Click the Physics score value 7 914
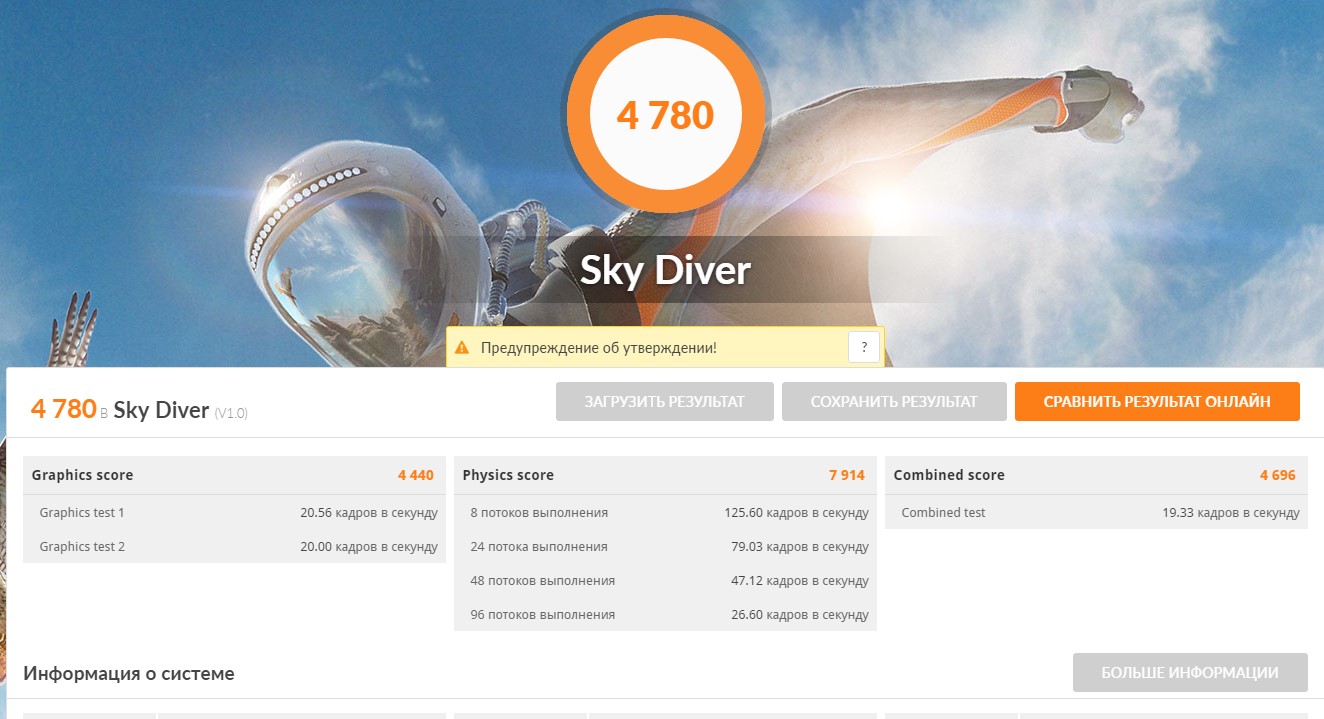1324x719 pixels. (847, 475)
